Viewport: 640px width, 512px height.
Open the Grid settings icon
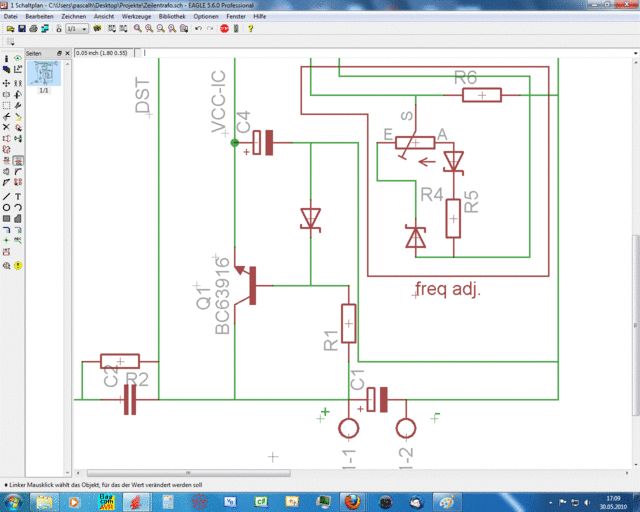pyautogui.click(x=11, y=42)
